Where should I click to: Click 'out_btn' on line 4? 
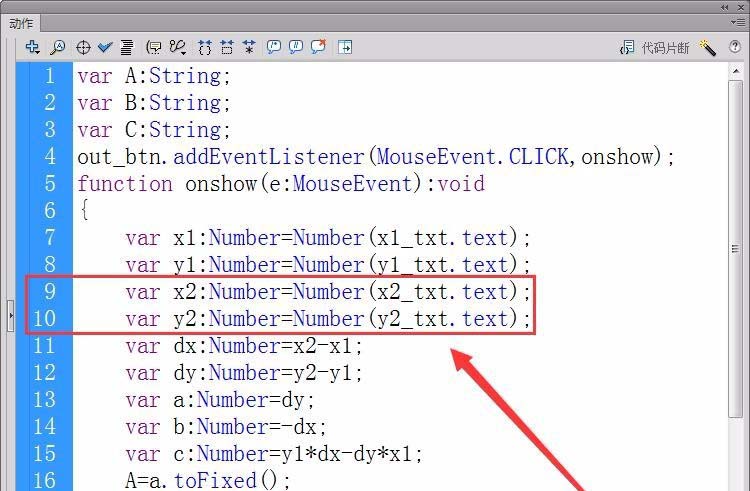point(120,157)
